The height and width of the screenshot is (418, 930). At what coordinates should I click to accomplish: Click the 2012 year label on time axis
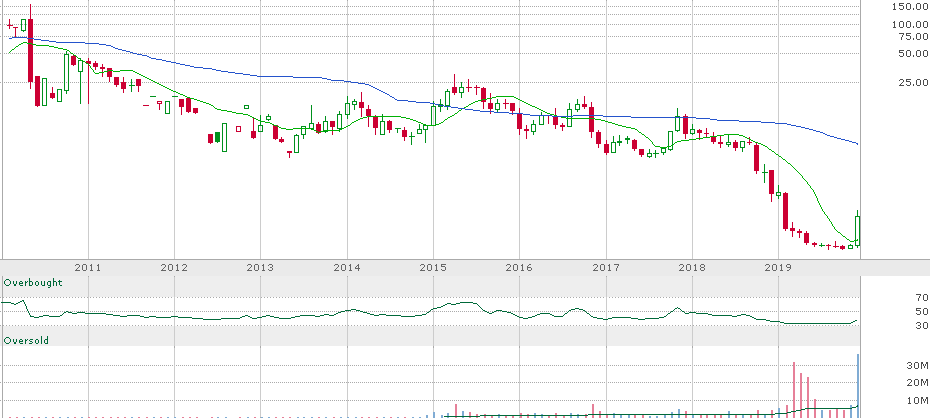pyautogui.click(x=174, y=267)
